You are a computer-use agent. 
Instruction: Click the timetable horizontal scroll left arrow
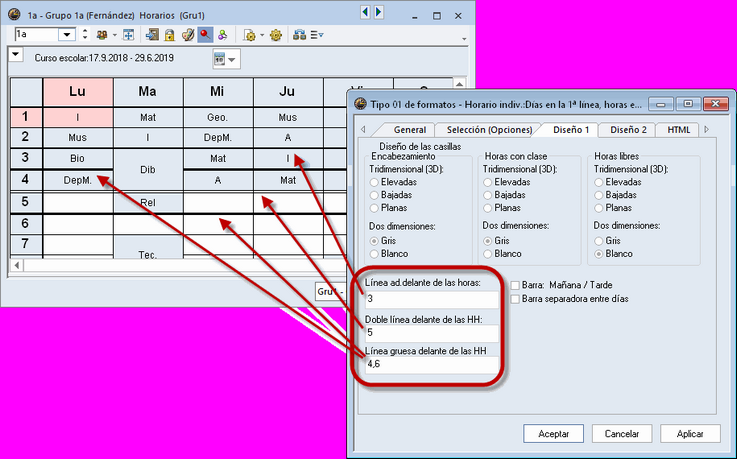[x=17, y=265]
